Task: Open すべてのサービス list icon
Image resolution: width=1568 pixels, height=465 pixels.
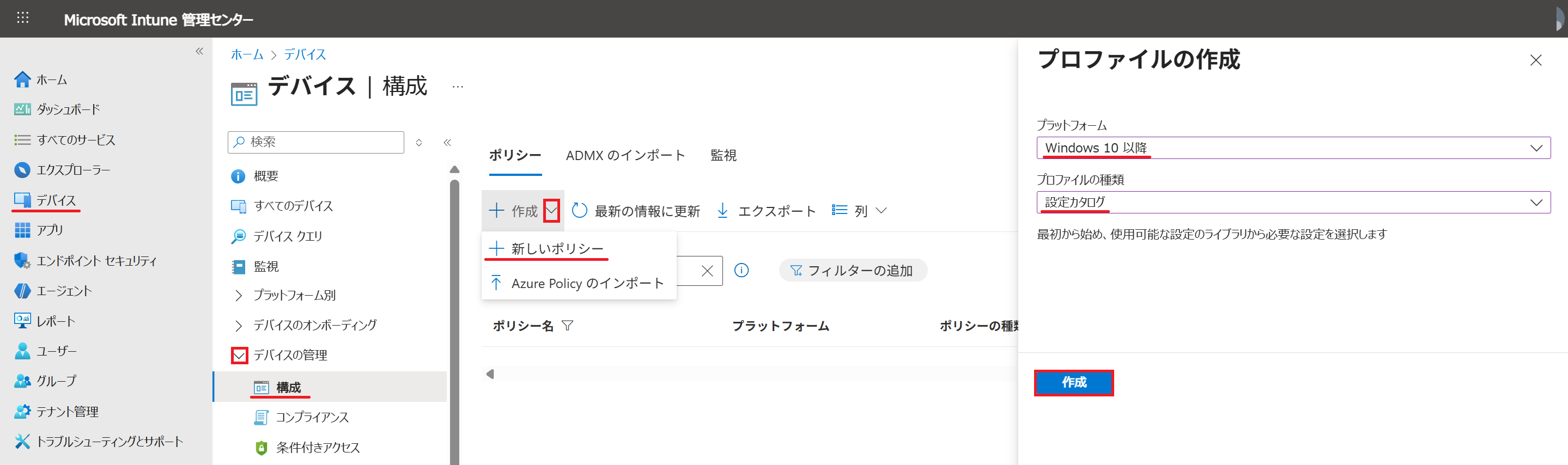Action: 22,139
